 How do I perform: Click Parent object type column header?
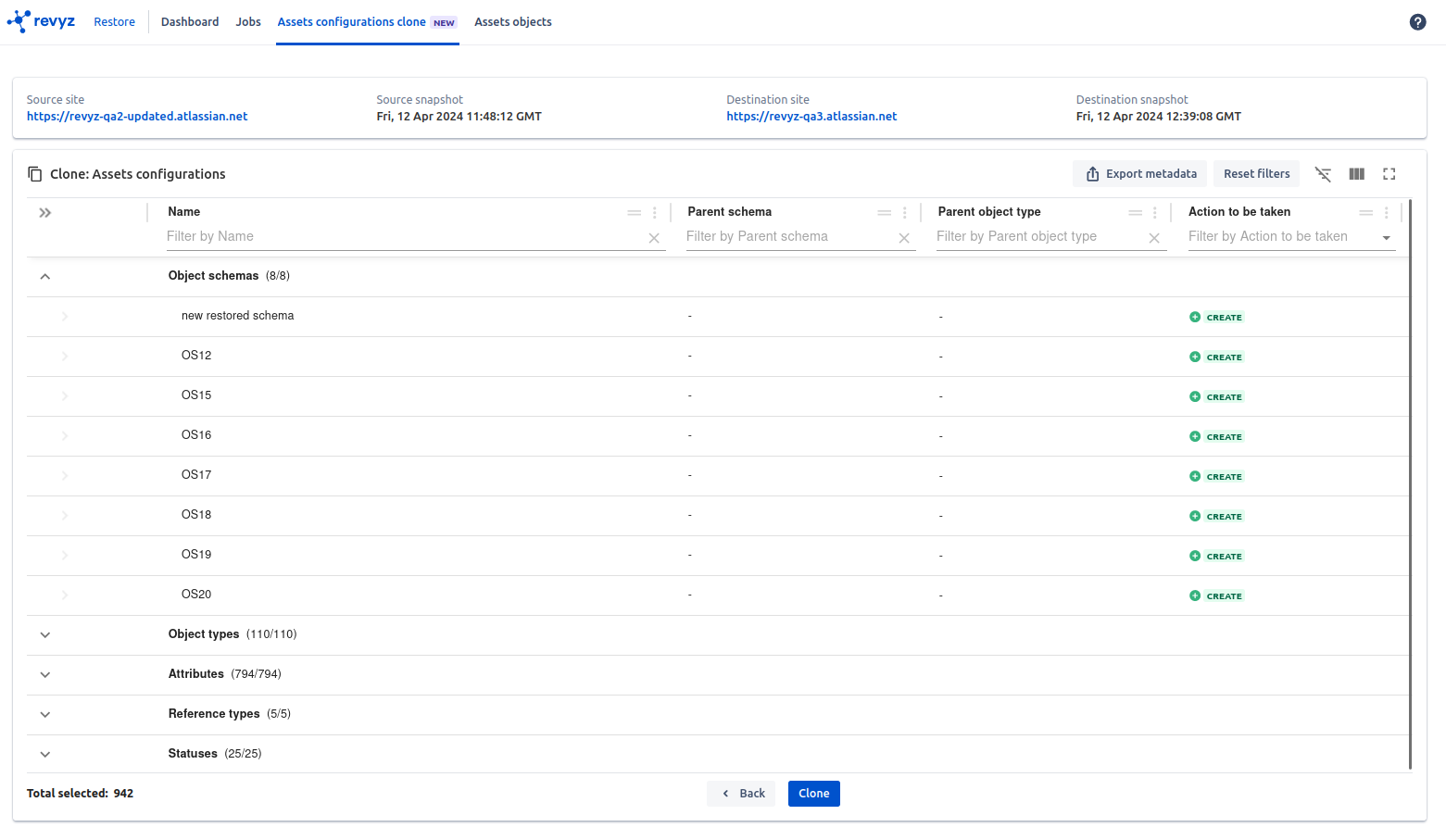[989, 212]
